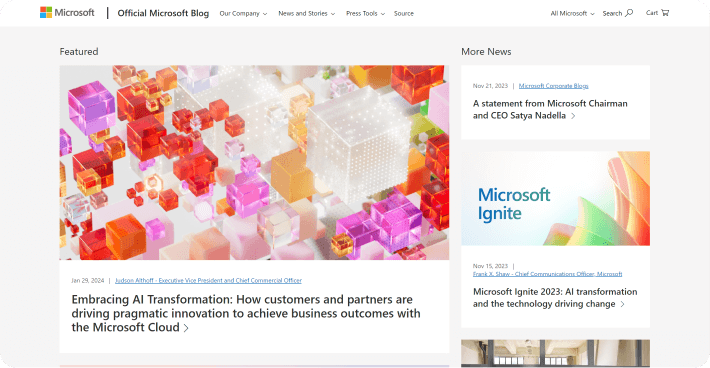The image size is (710, 368).
Task: Open the Judson Althoff author link
Action: (x=208, y=281)
